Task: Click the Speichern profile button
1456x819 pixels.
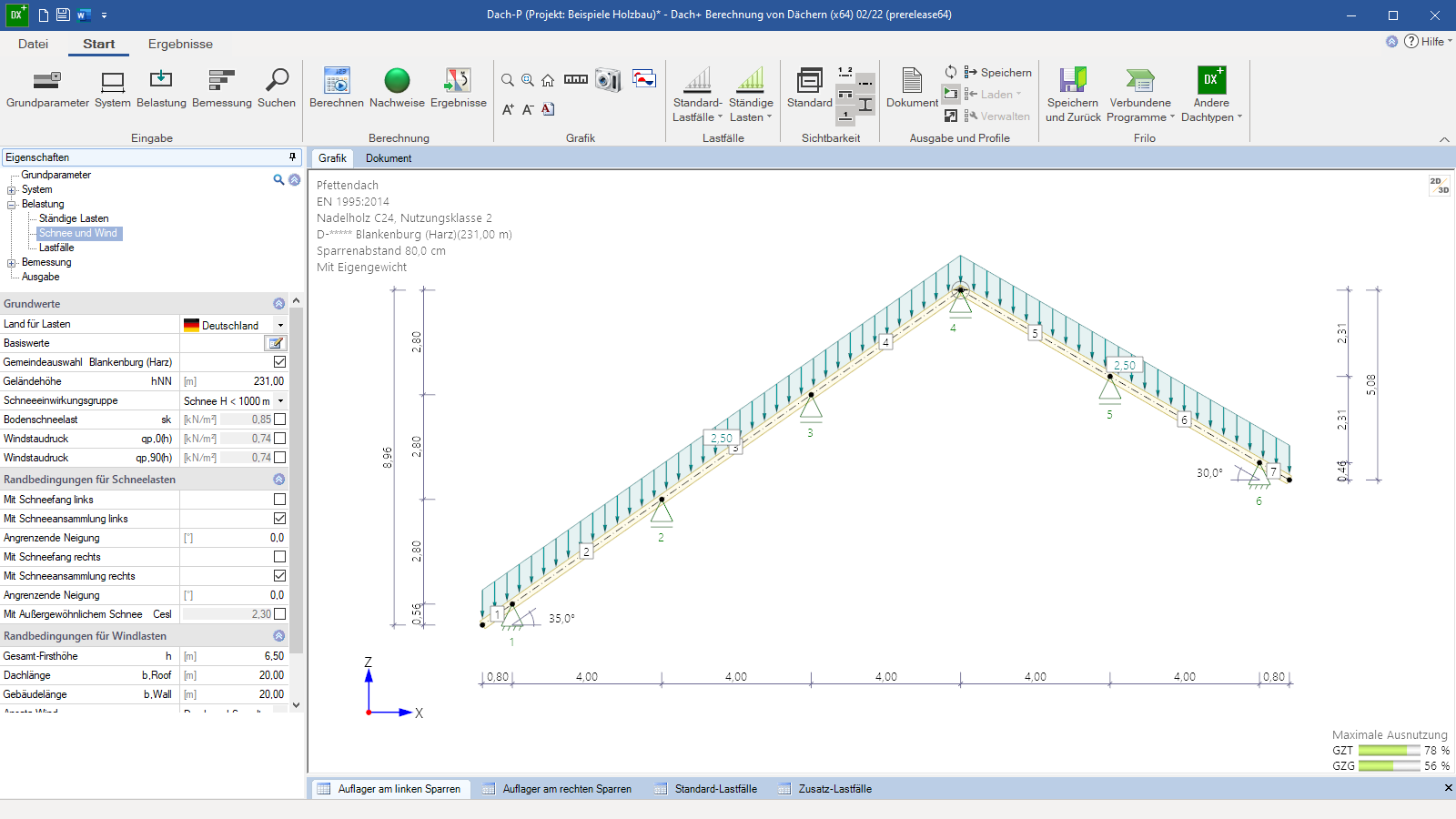Action: (x=997, y=73)
